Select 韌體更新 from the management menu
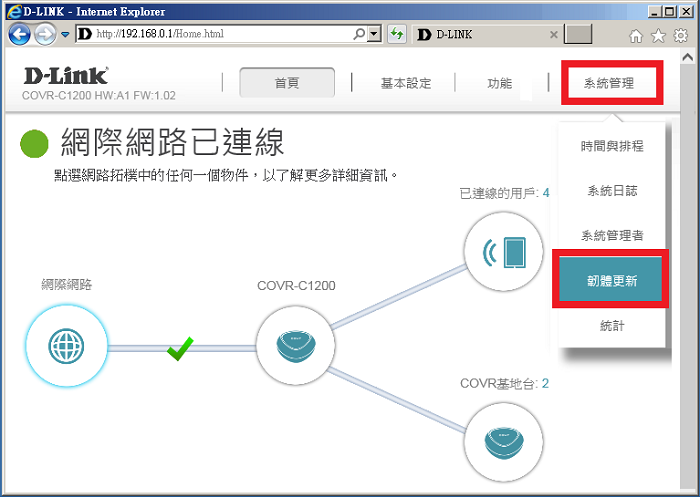Viewport: 700px width, 498px height. pyautogui.click(x=612, y=281)
